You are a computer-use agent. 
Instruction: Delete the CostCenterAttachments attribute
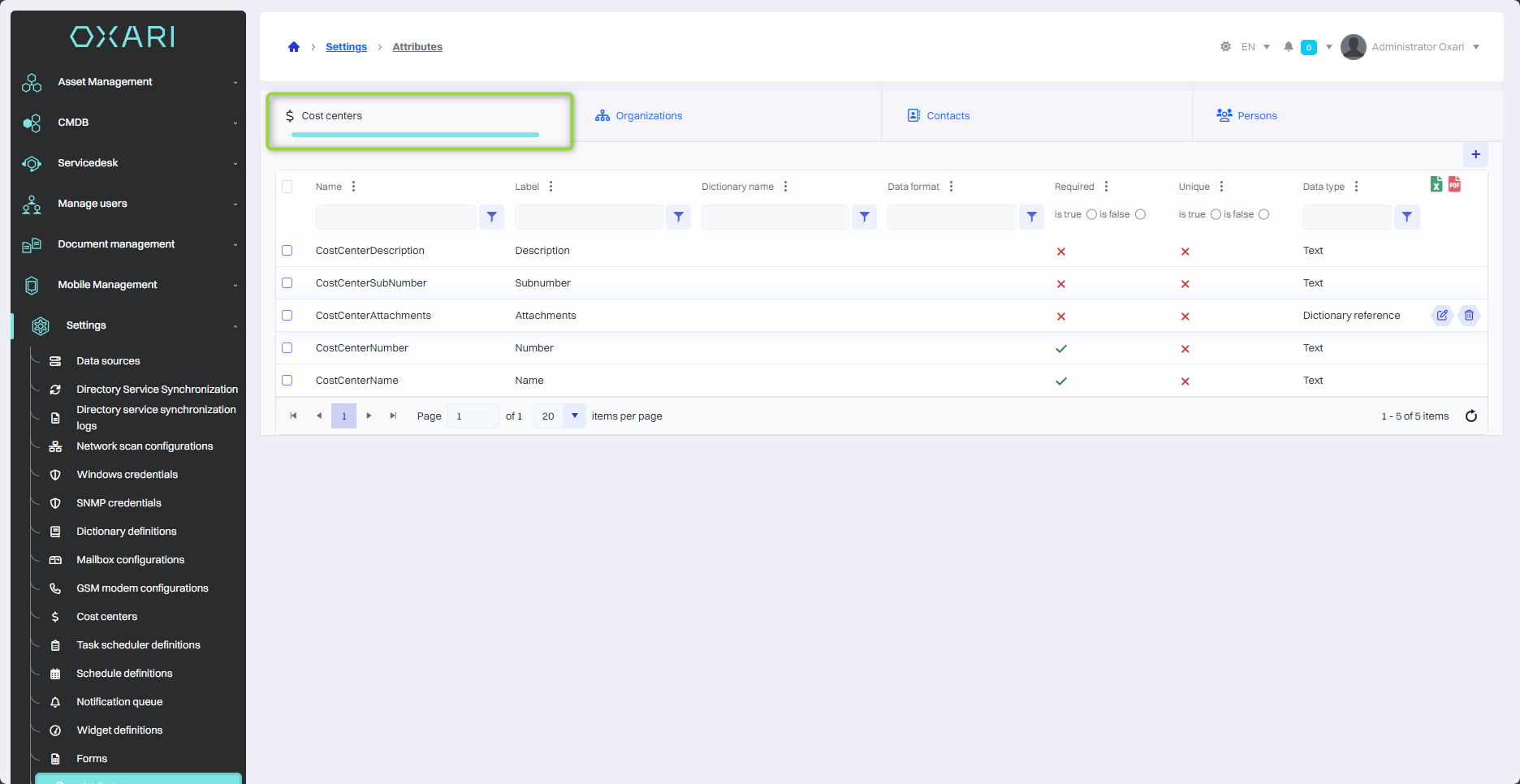(1469, 316)
